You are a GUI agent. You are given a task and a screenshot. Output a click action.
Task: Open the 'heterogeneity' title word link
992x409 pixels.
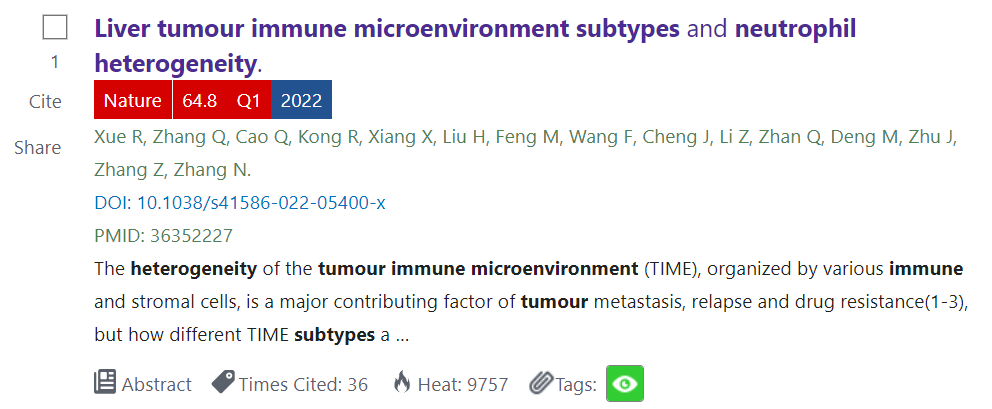(175, 64)
